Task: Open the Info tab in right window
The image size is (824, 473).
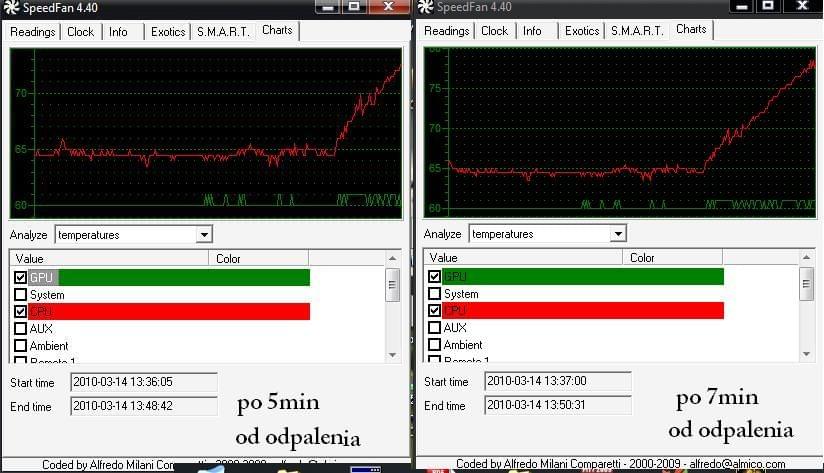Action: tap(532, 31)
